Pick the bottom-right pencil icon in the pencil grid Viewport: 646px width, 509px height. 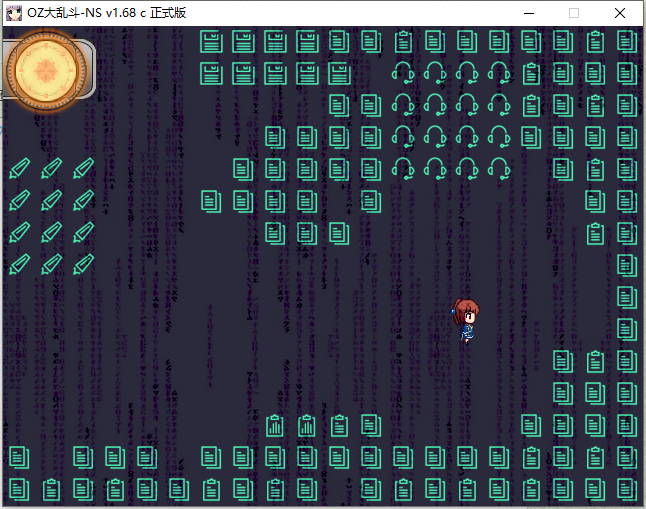[x=84, y=265]
